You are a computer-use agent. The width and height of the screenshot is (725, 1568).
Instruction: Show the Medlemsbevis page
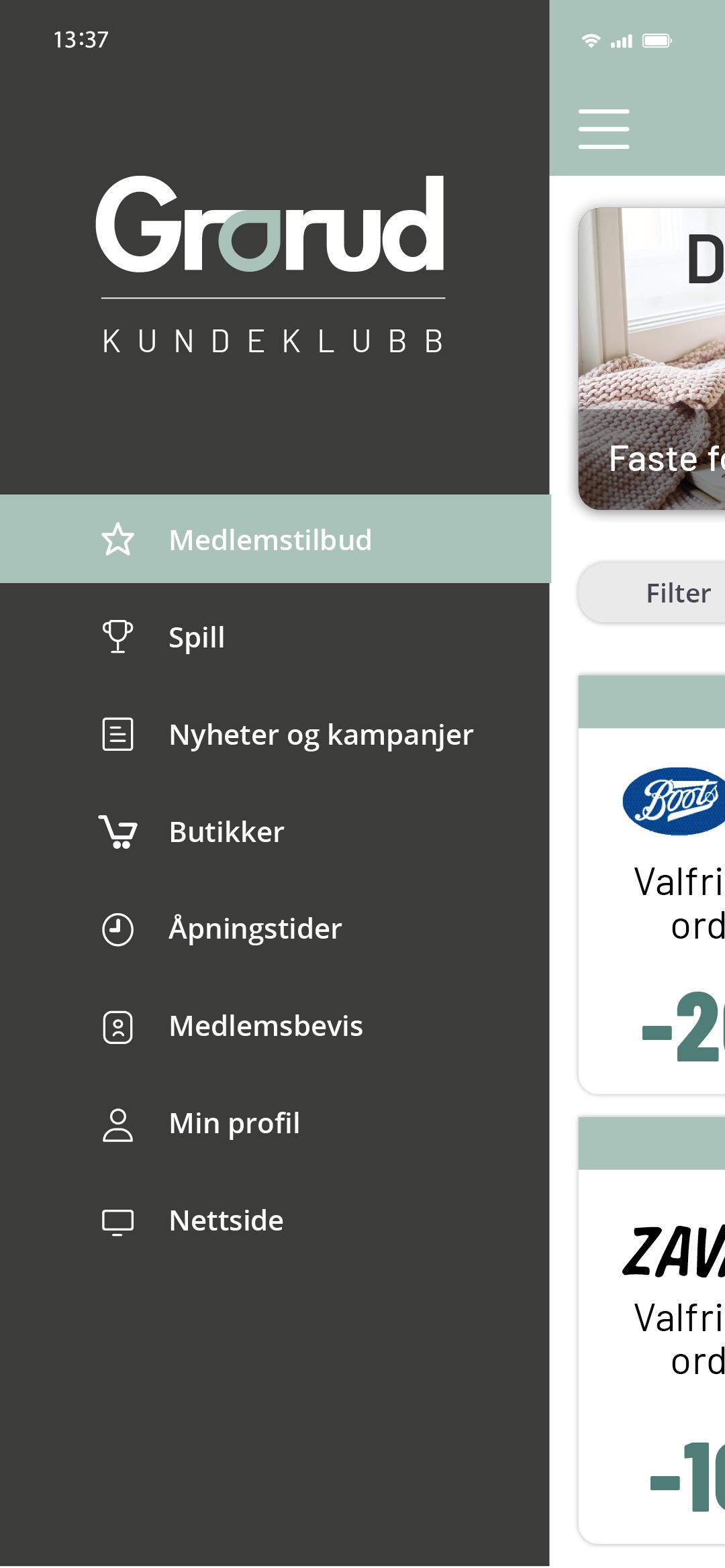(266, 1027)
